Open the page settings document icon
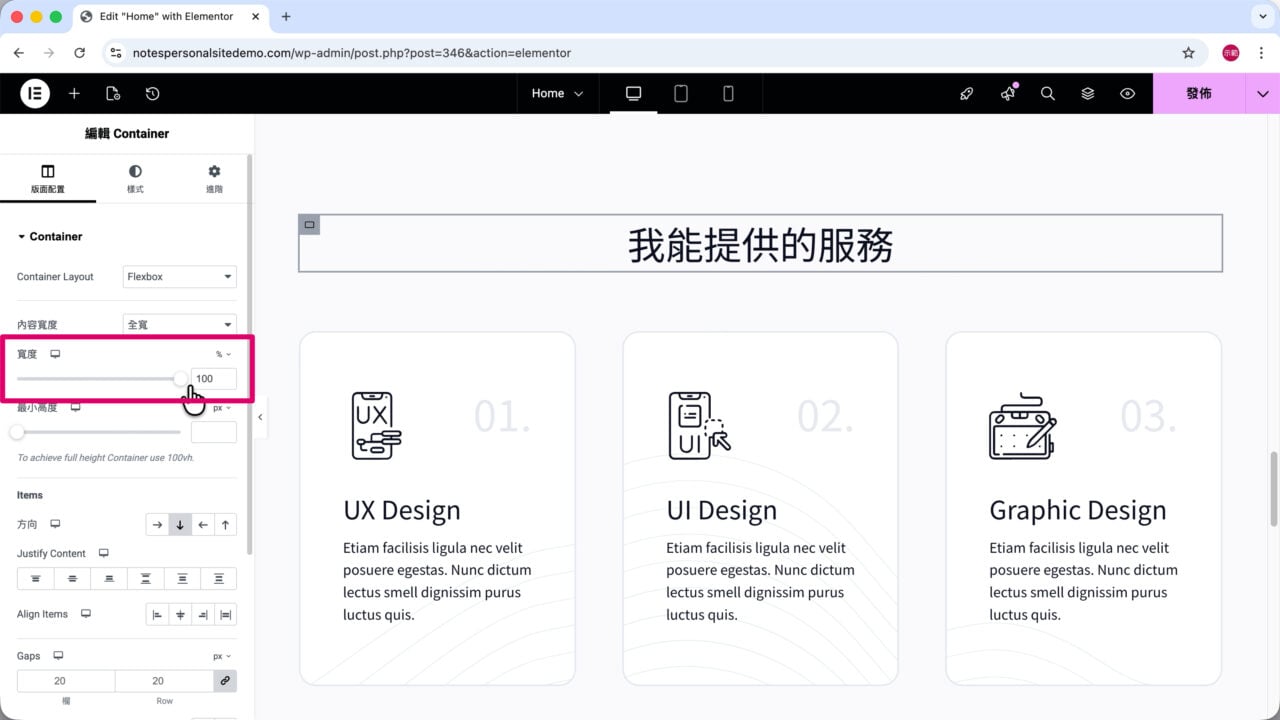This screenshot has width=1280, height=720. tap(113, 93)
